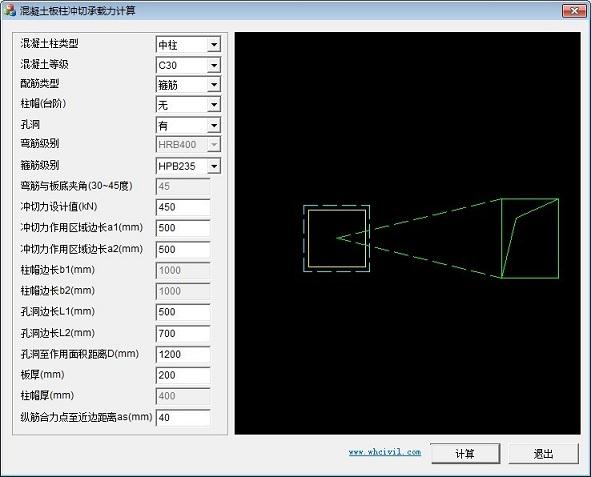Click the 孔洞边长L2 field with 700
The image size is (591, 477).
coord(183,333)
